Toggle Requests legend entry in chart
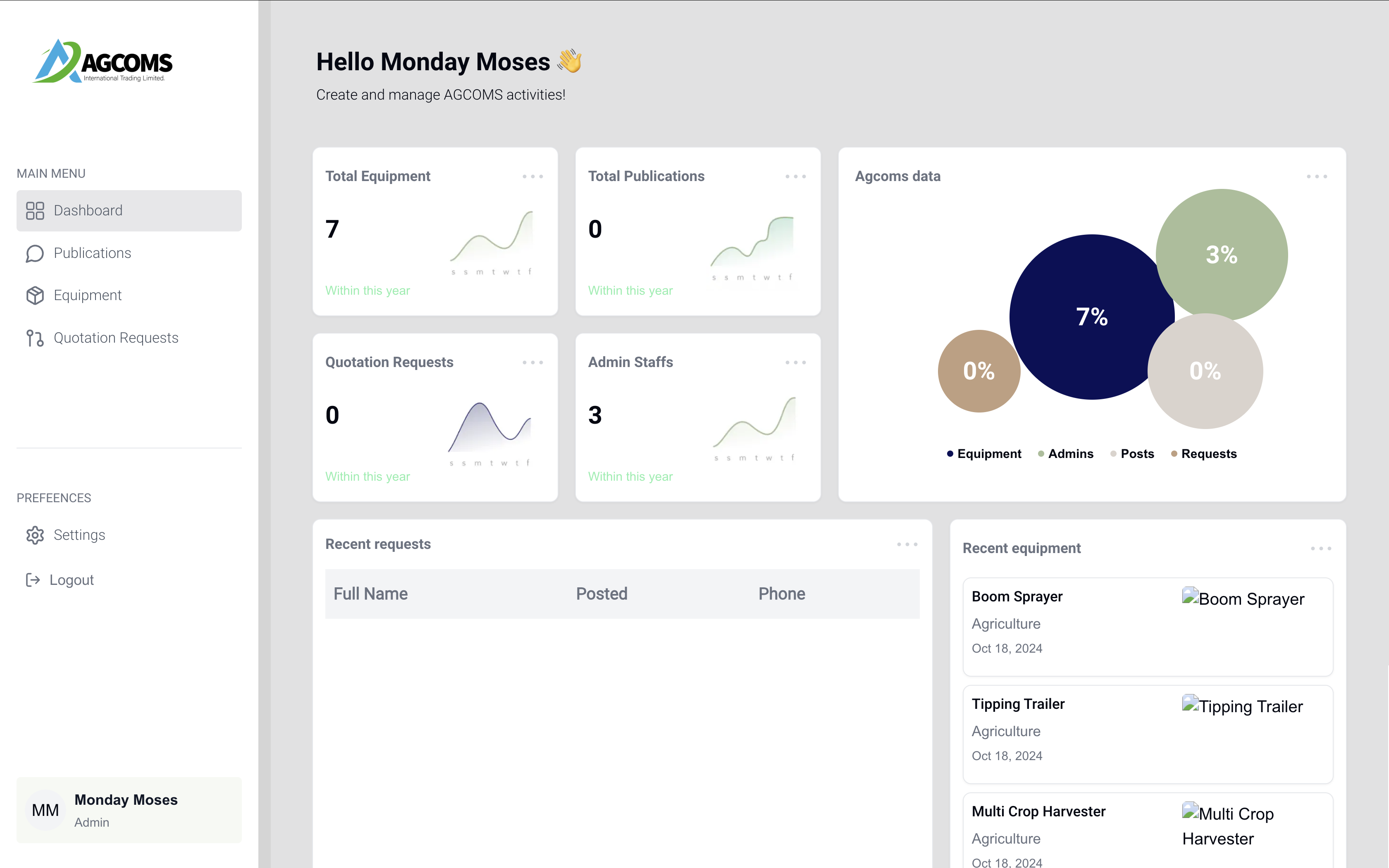Screen dimensions: 1389x868 (x=1204, y=453)
